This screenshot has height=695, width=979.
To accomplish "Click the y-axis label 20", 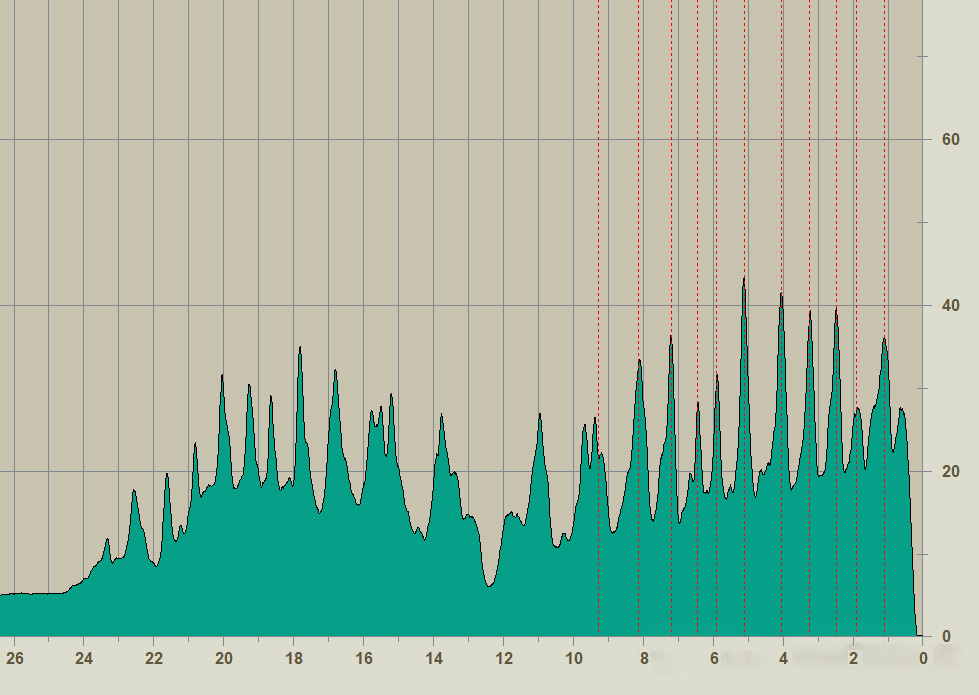I will (x=950, y=472).
